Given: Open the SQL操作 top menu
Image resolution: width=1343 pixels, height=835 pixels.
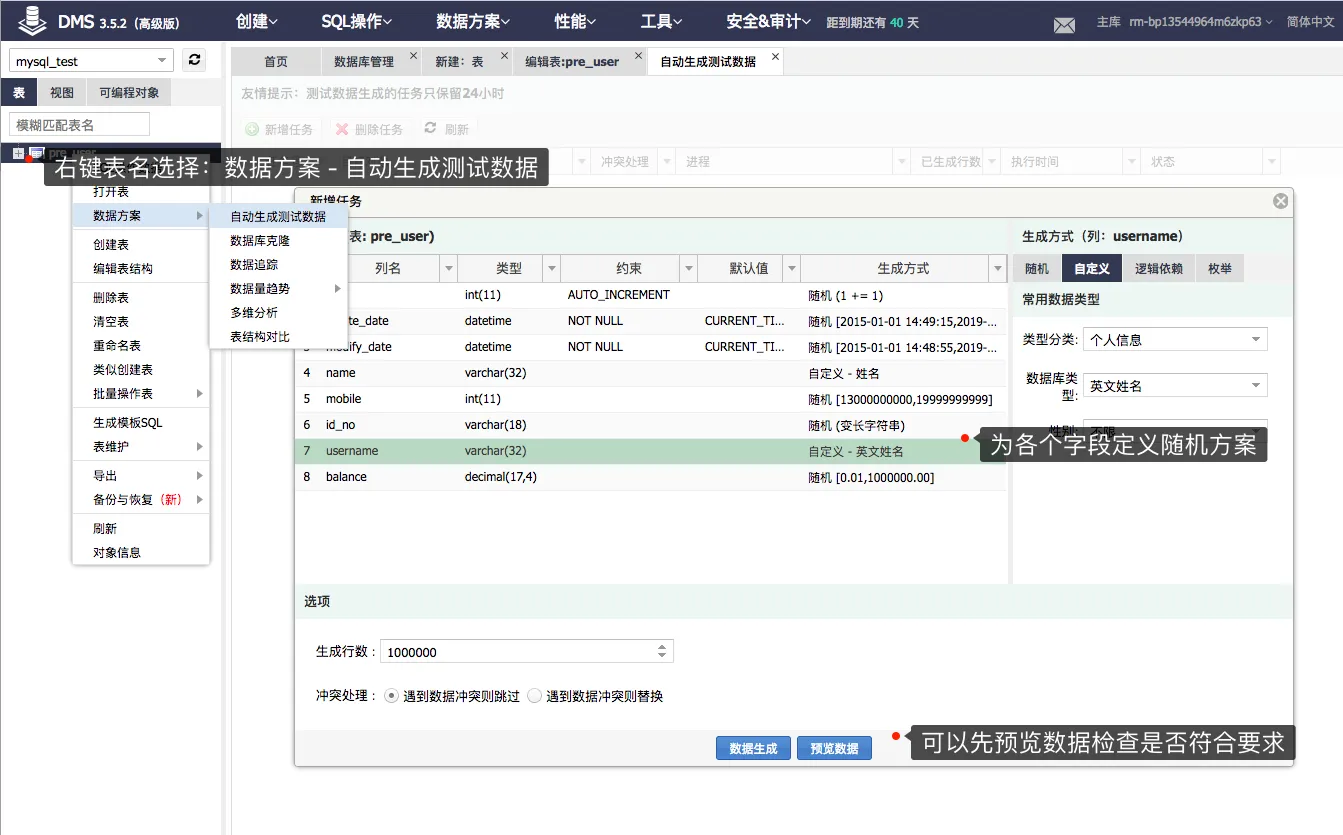Looking at the screenshot, I should point(357,21).
